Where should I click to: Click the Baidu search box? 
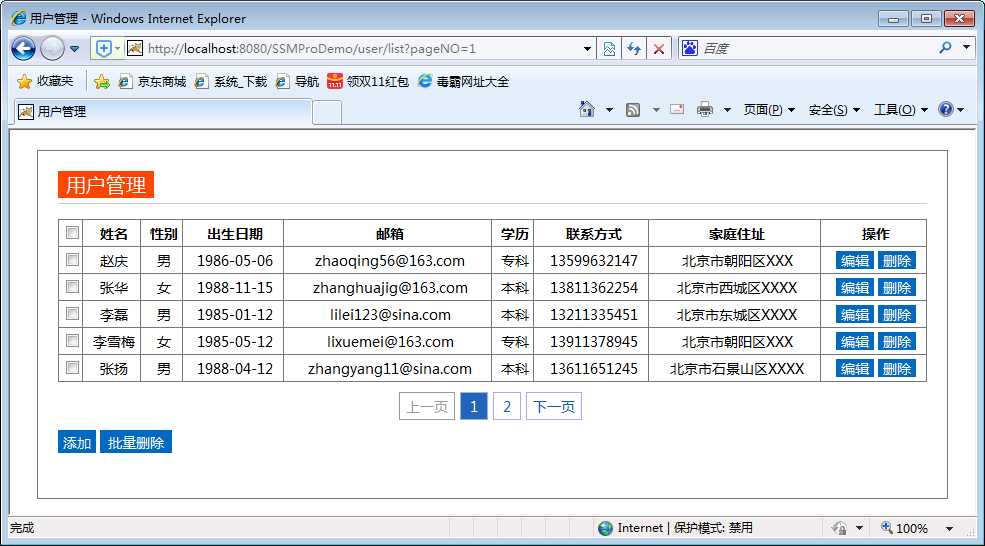(x=817, y=48)
